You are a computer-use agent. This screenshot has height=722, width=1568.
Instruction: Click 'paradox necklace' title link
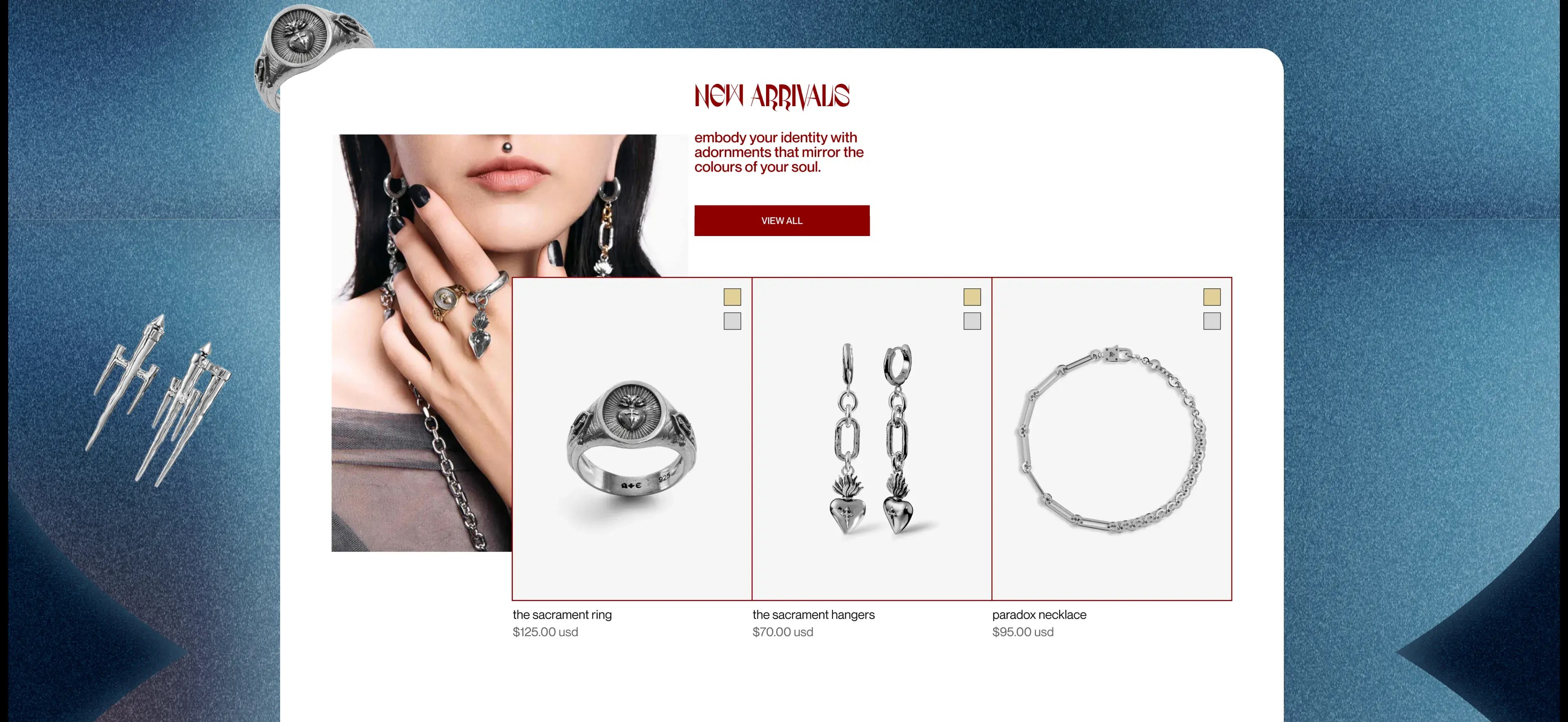(1039, 615)
